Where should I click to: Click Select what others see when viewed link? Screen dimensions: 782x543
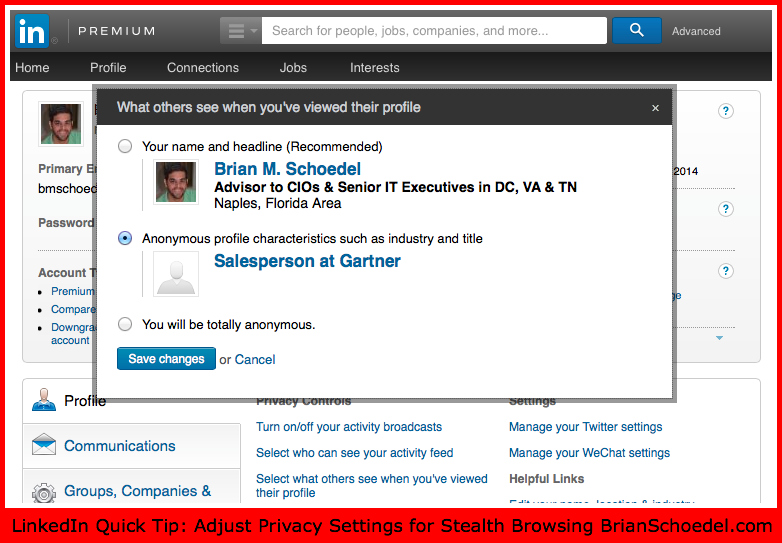[372, 486]
